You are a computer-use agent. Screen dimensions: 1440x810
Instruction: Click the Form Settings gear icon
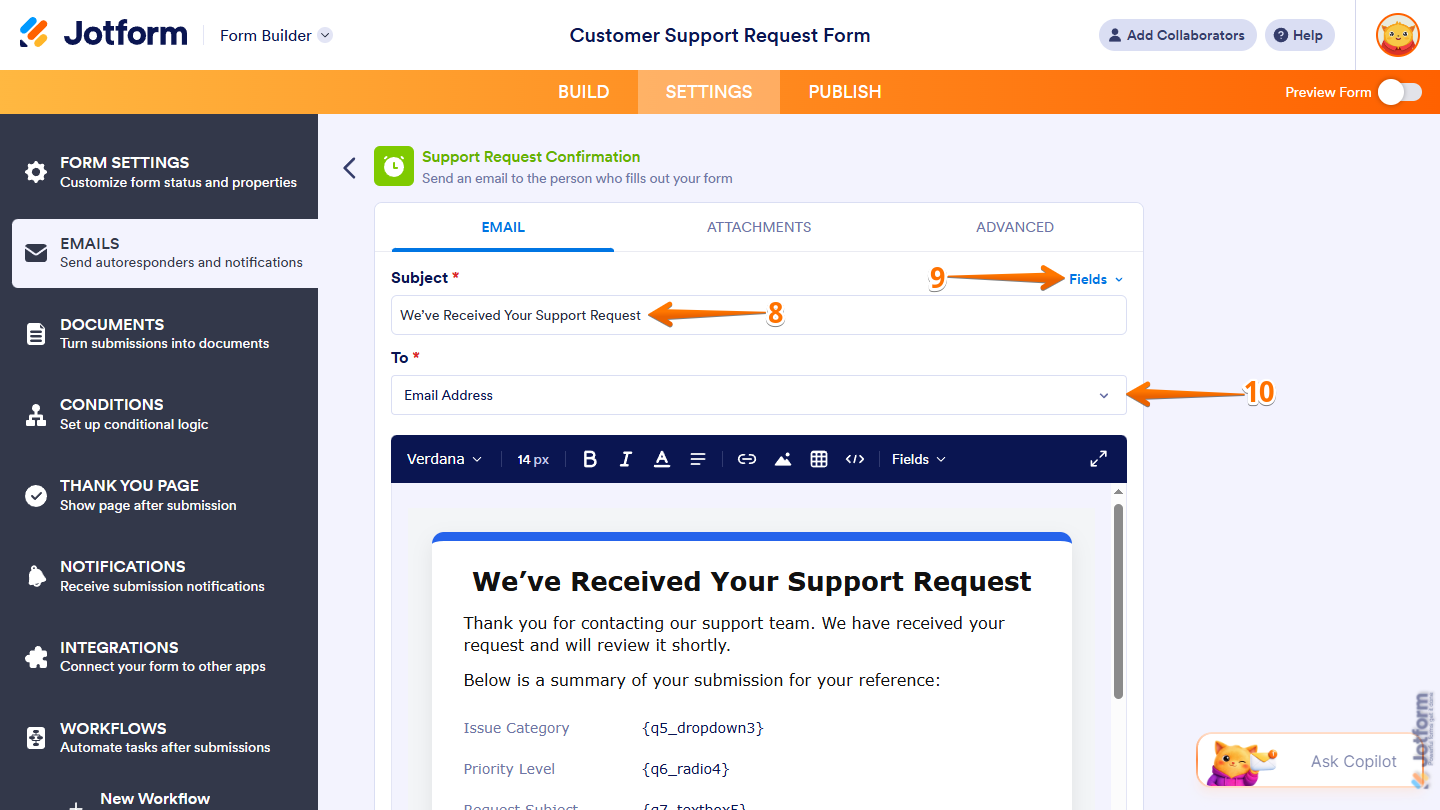[x=36, y=172]
